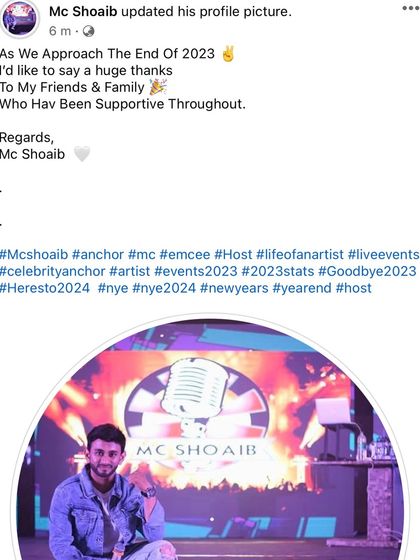Click the globe public privacy icon
420x560 pixels.
(x=88, y=31)
